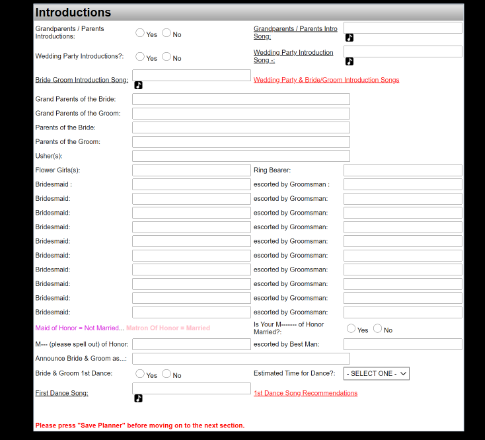Click the Wedding Party Introduction Song label link
485x440 pixels.
click(x=293, y=56)
